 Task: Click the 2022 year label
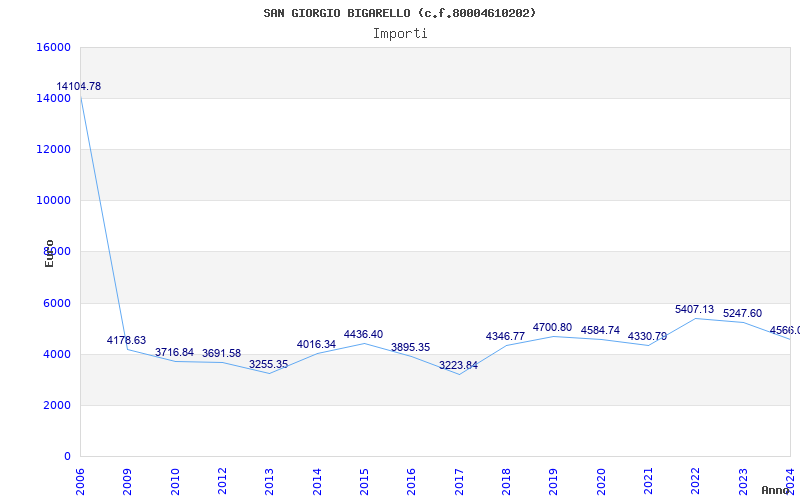[x=696, y=481]
